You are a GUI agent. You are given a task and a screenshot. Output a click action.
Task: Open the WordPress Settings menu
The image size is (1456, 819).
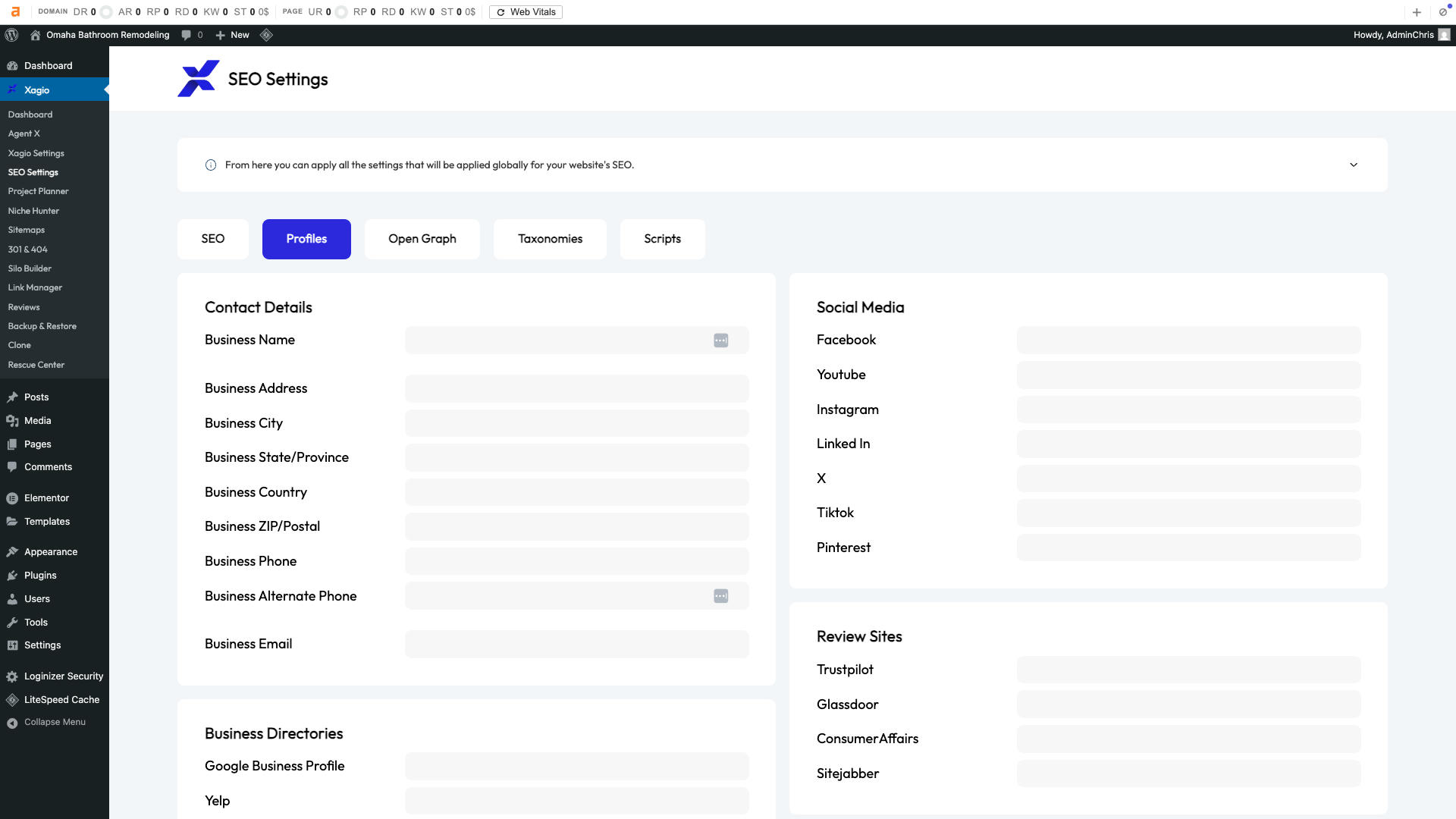coord(55,645)
